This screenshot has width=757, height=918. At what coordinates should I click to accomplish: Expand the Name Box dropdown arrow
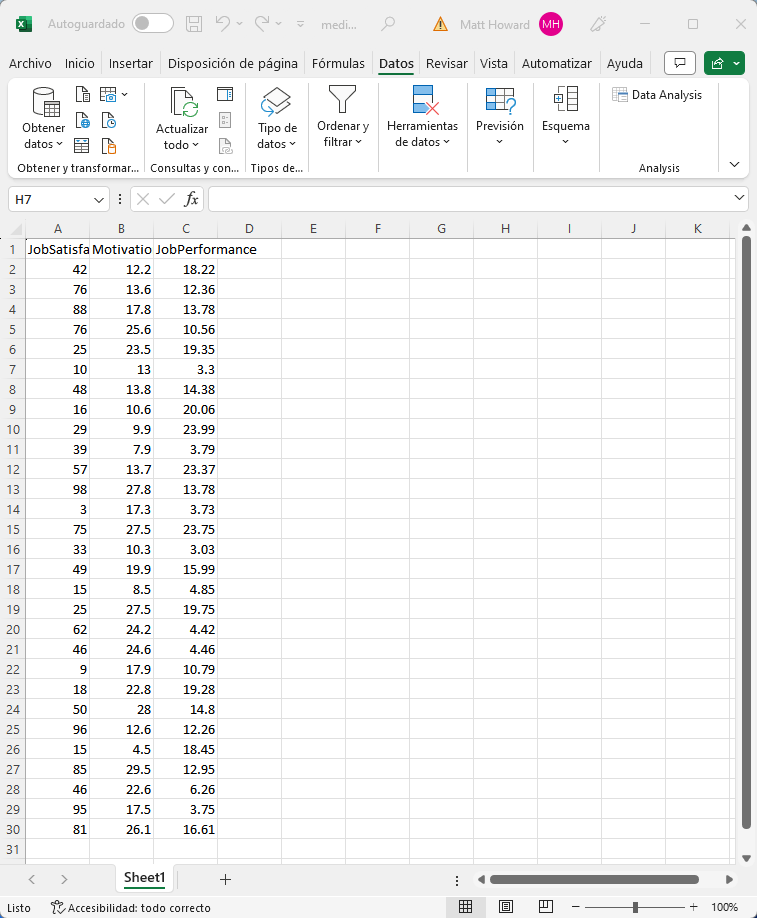(x=99, y=200)
